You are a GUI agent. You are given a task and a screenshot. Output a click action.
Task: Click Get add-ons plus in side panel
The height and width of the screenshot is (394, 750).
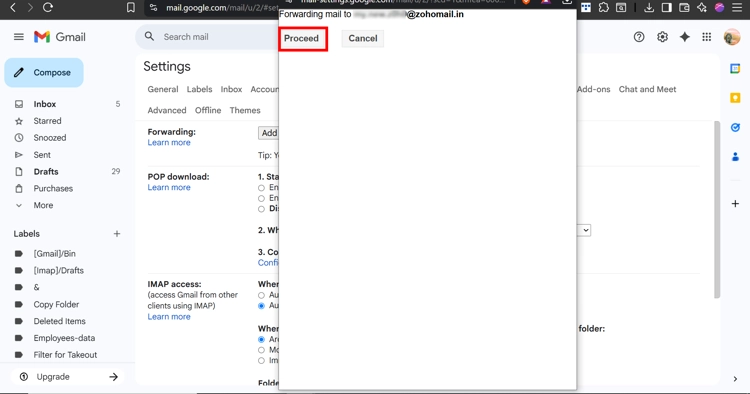tap(735, 204)
